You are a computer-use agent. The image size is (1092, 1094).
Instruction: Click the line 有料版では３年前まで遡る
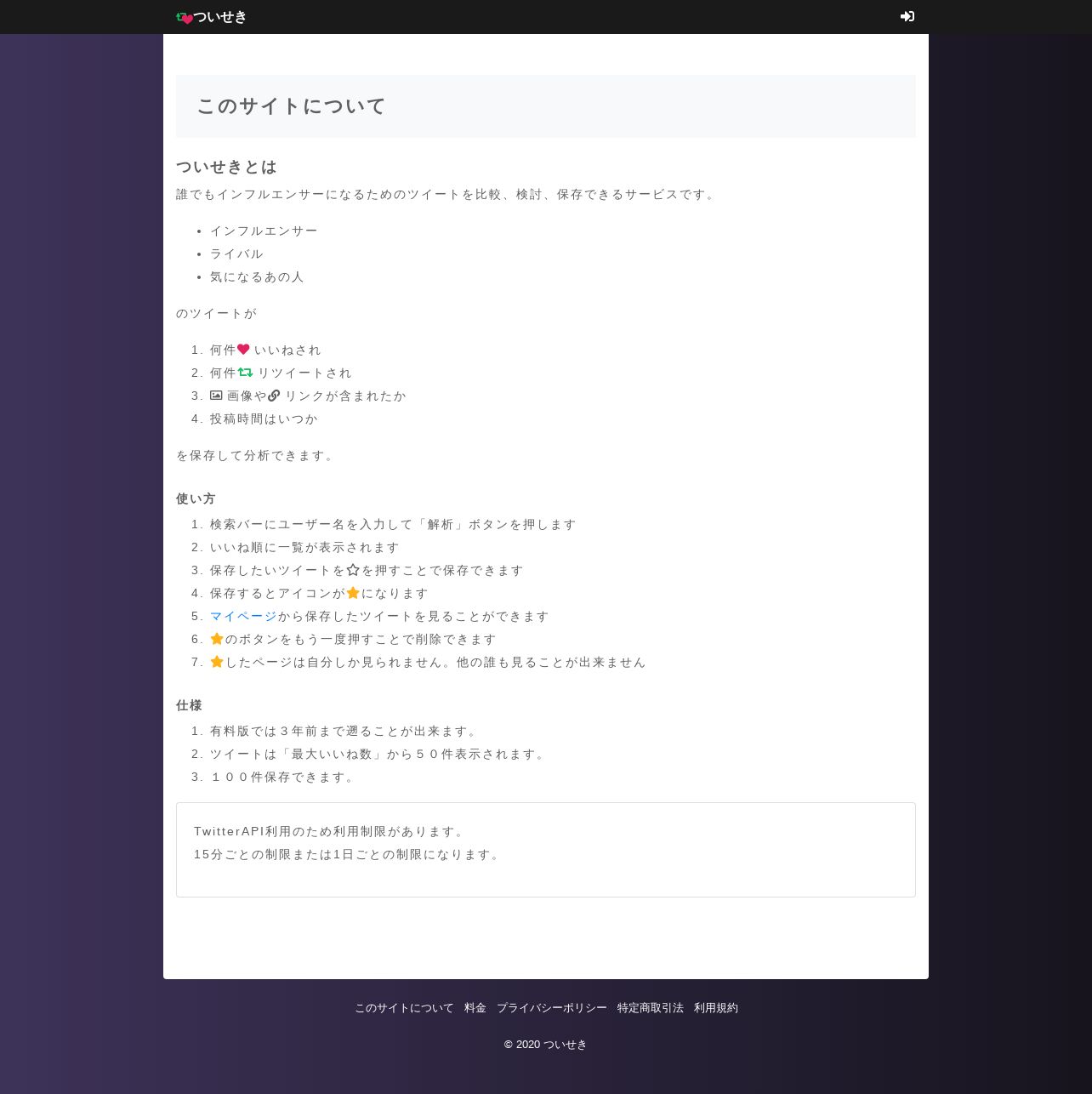click(x=344, y=731)
